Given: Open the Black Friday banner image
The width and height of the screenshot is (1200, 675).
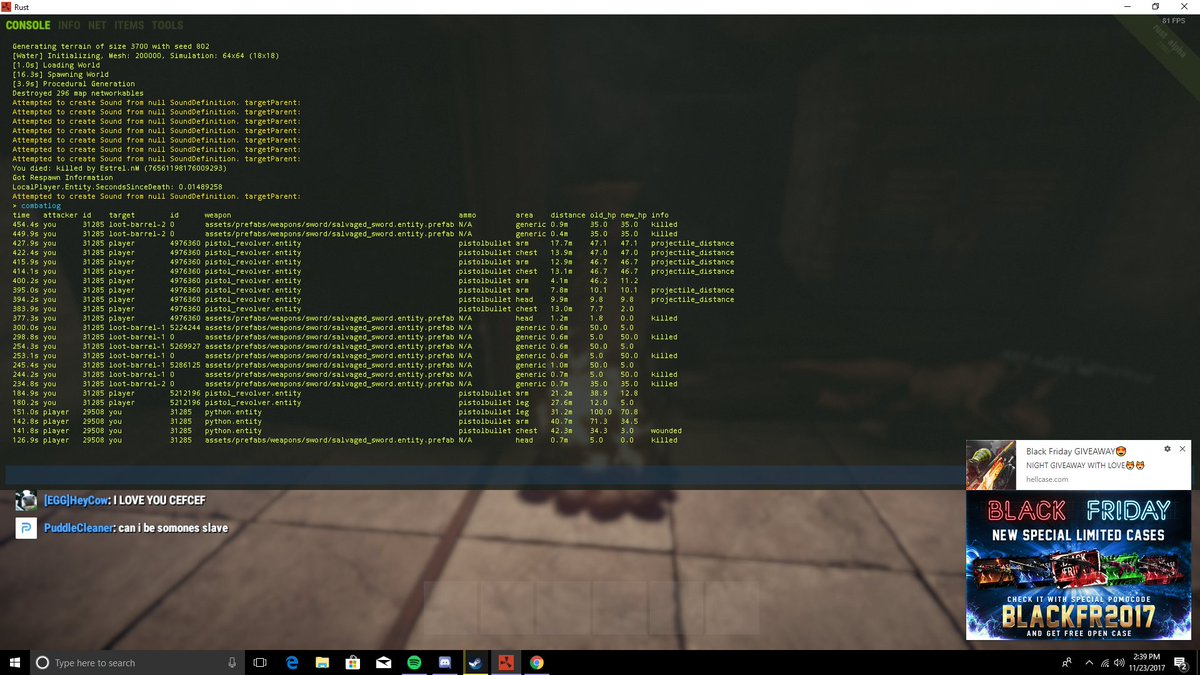Looking at the screenshot, I should click(x=1080, y=566).
